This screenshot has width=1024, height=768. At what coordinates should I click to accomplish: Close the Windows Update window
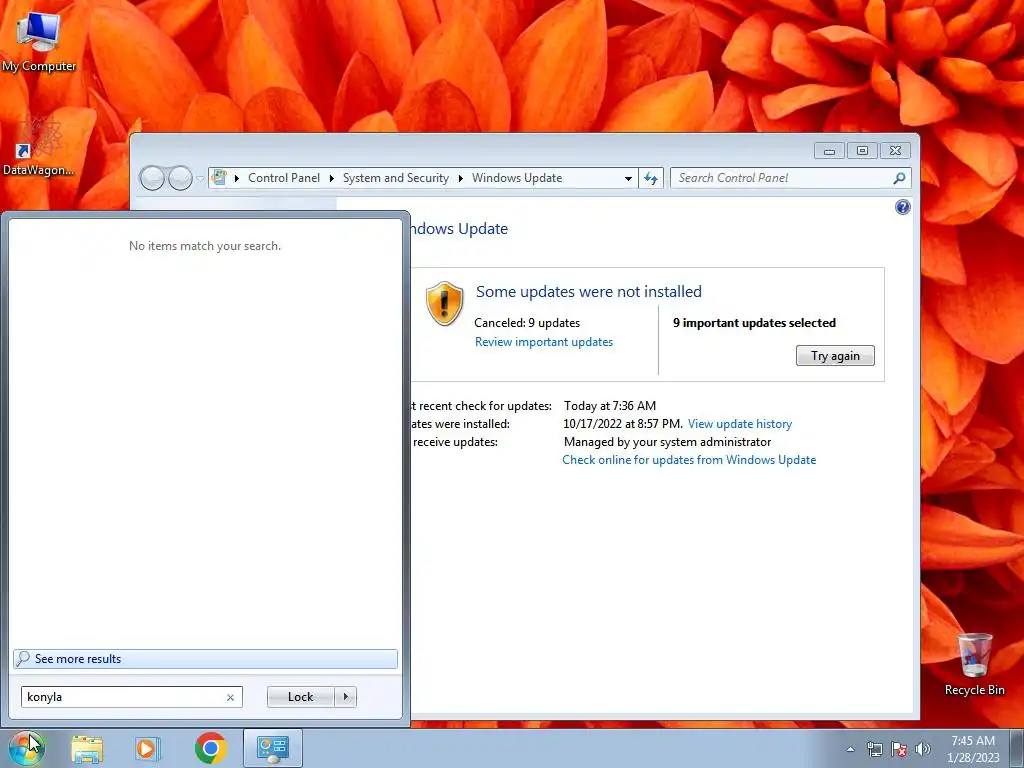pos(895,151)
